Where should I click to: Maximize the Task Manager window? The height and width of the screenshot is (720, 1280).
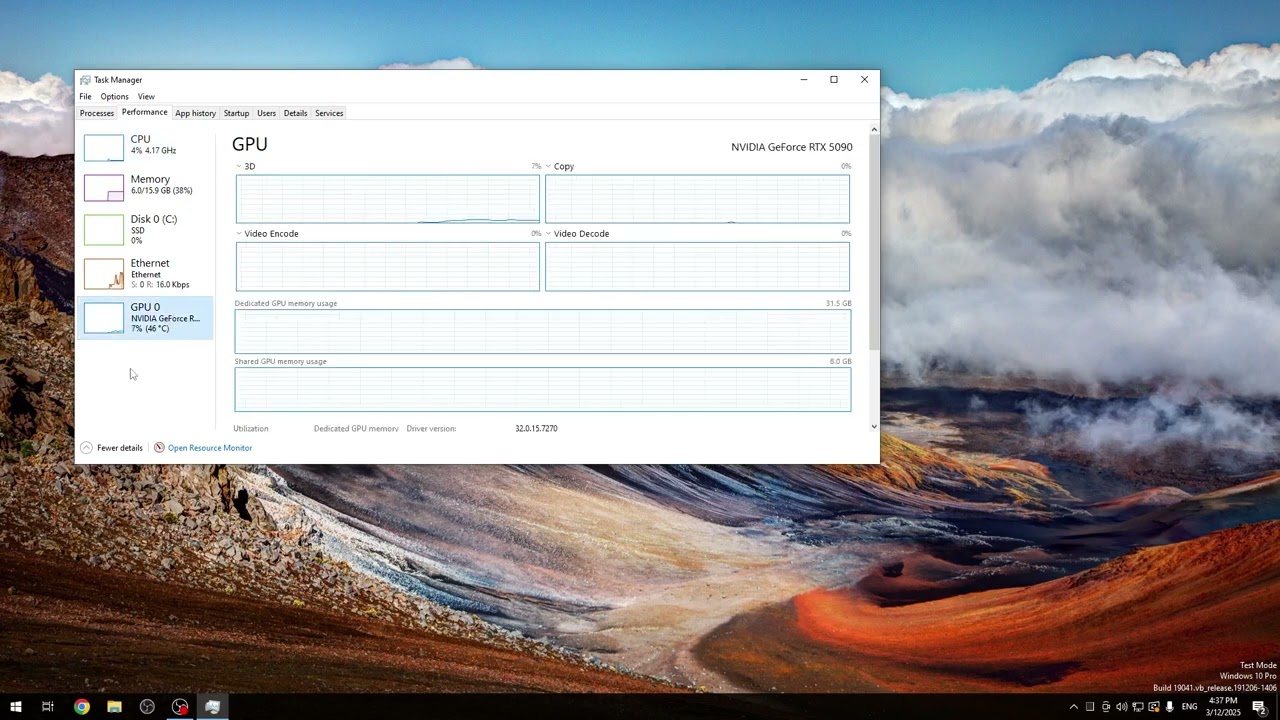(x=834, y=80)
